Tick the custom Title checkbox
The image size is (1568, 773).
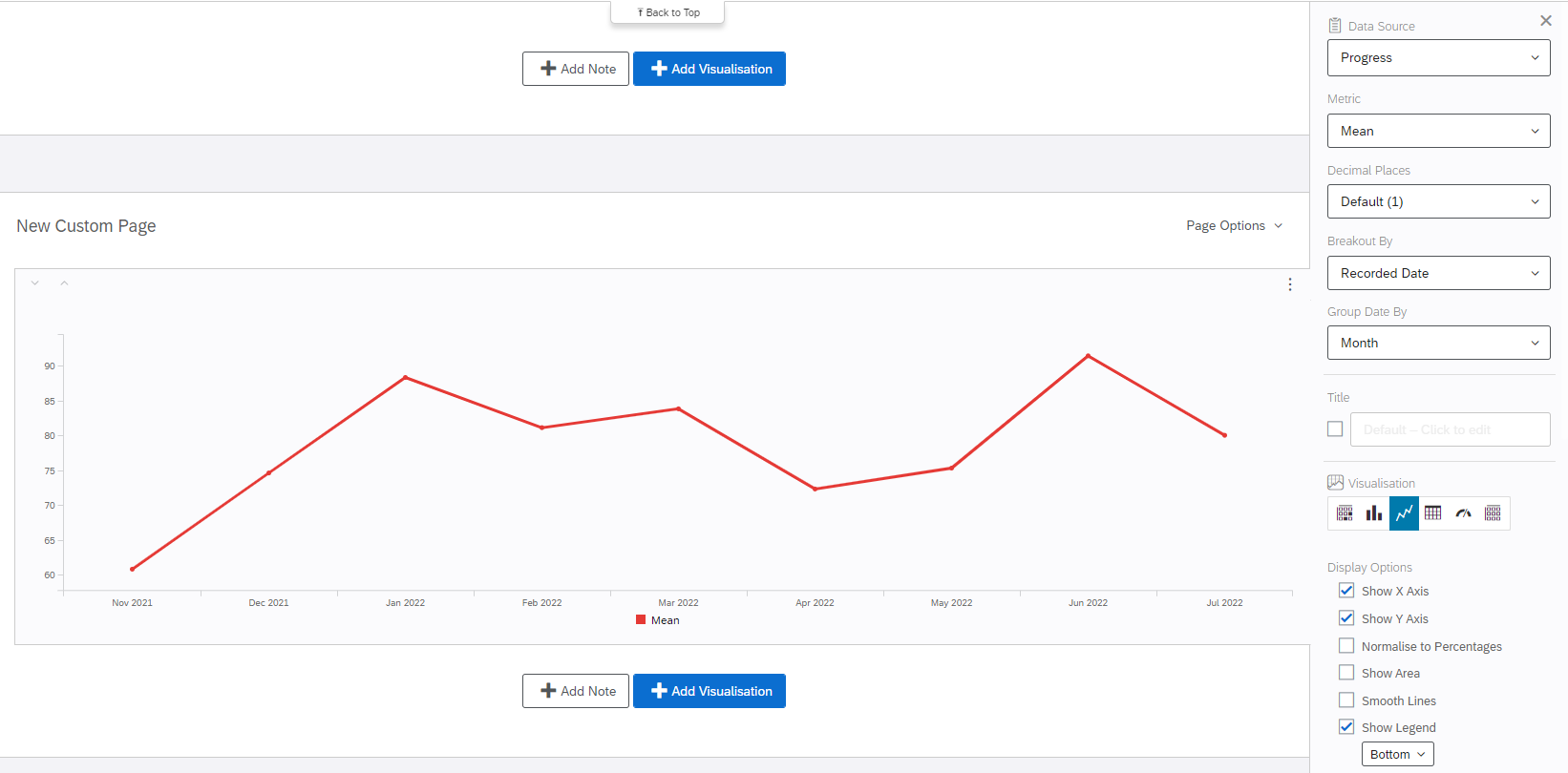click(1335, 429)
